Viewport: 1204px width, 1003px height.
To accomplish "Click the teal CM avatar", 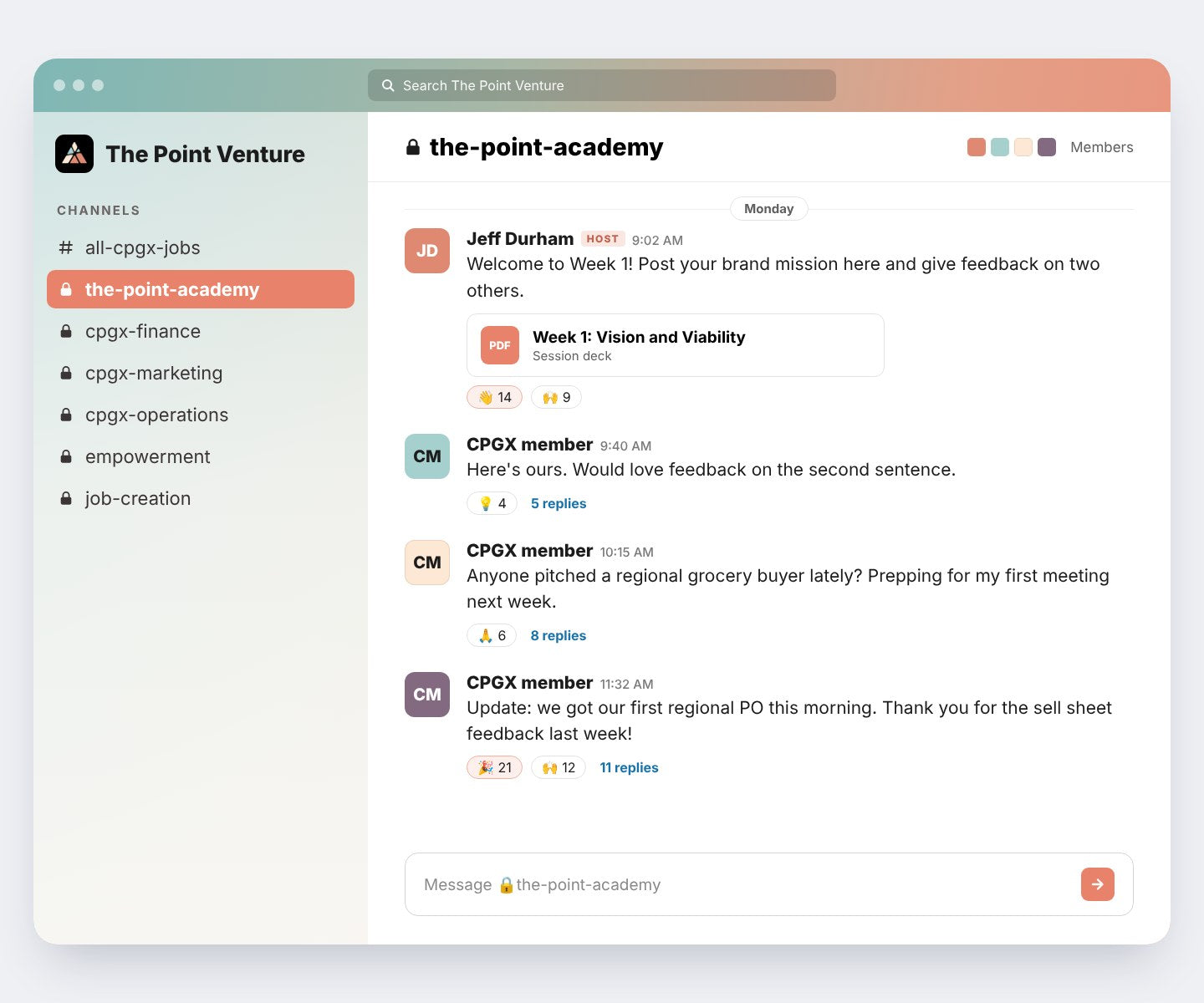I will pyautogui.click(x=427, y=456).
